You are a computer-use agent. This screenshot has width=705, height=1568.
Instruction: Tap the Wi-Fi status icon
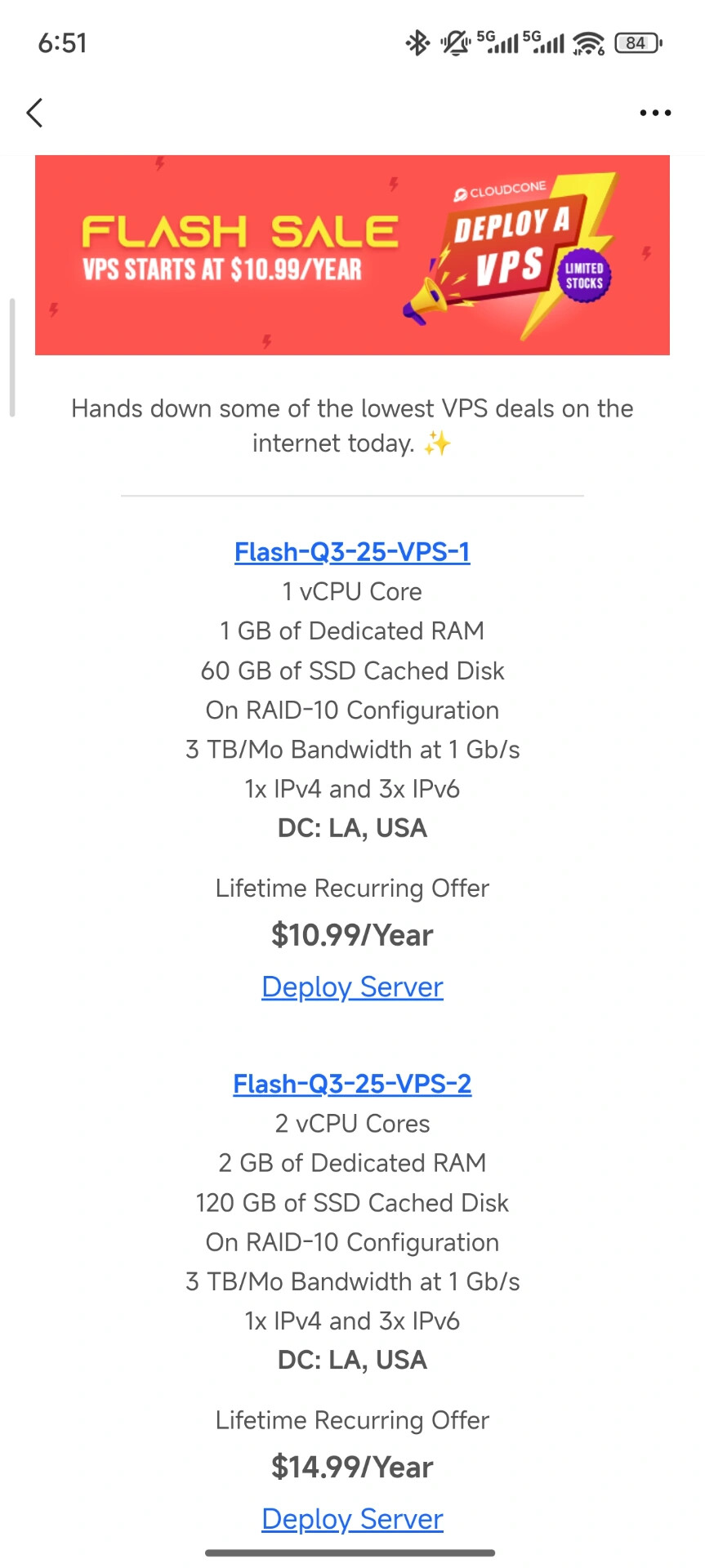coord(588,42)
